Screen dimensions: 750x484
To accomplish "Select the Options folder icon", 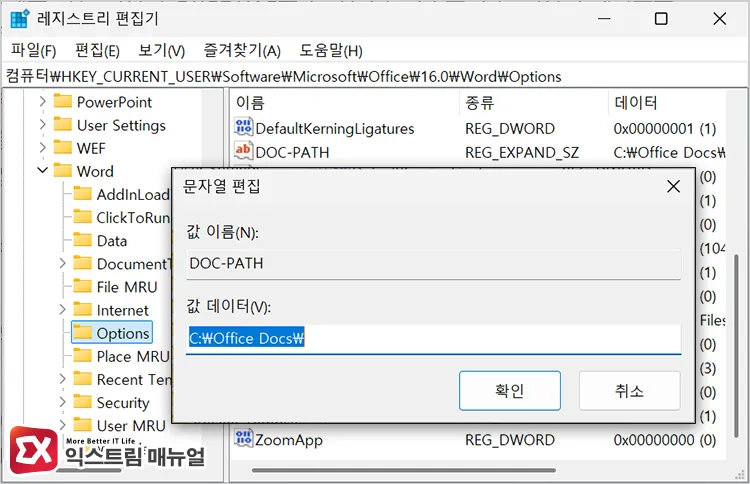I will tap(82, 332).
